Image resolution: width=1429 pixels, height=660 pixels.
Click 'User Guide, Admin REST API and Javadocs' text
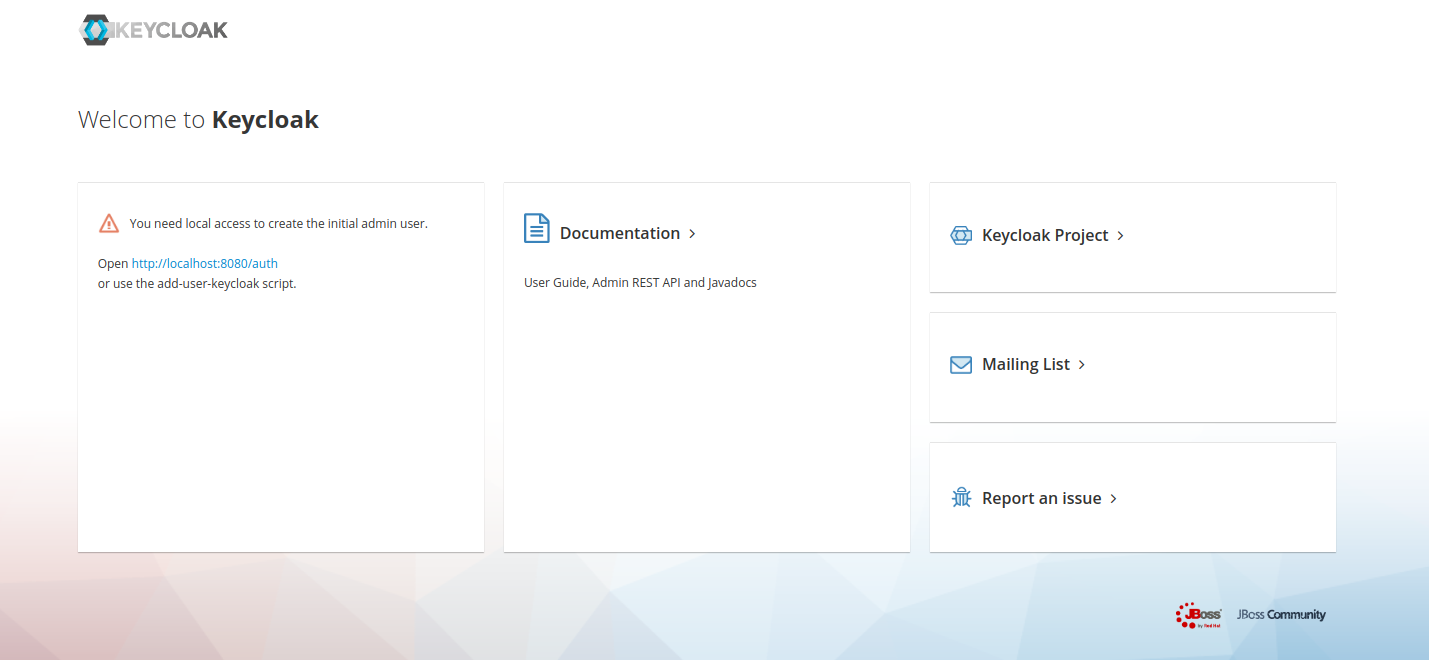[x=640, y=283]
